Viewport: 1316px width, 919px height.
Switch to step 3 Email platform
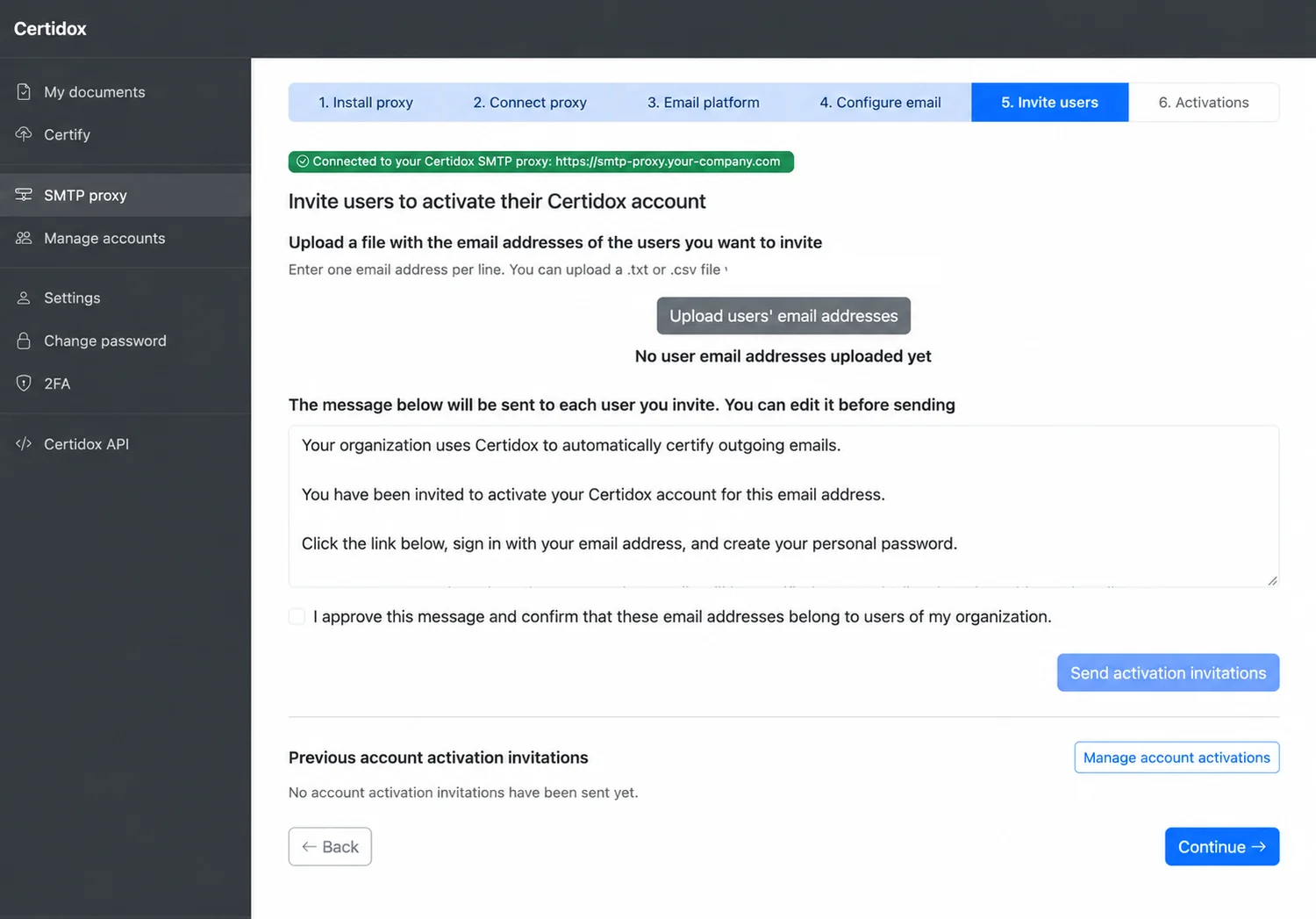click(x=704, y=102)
